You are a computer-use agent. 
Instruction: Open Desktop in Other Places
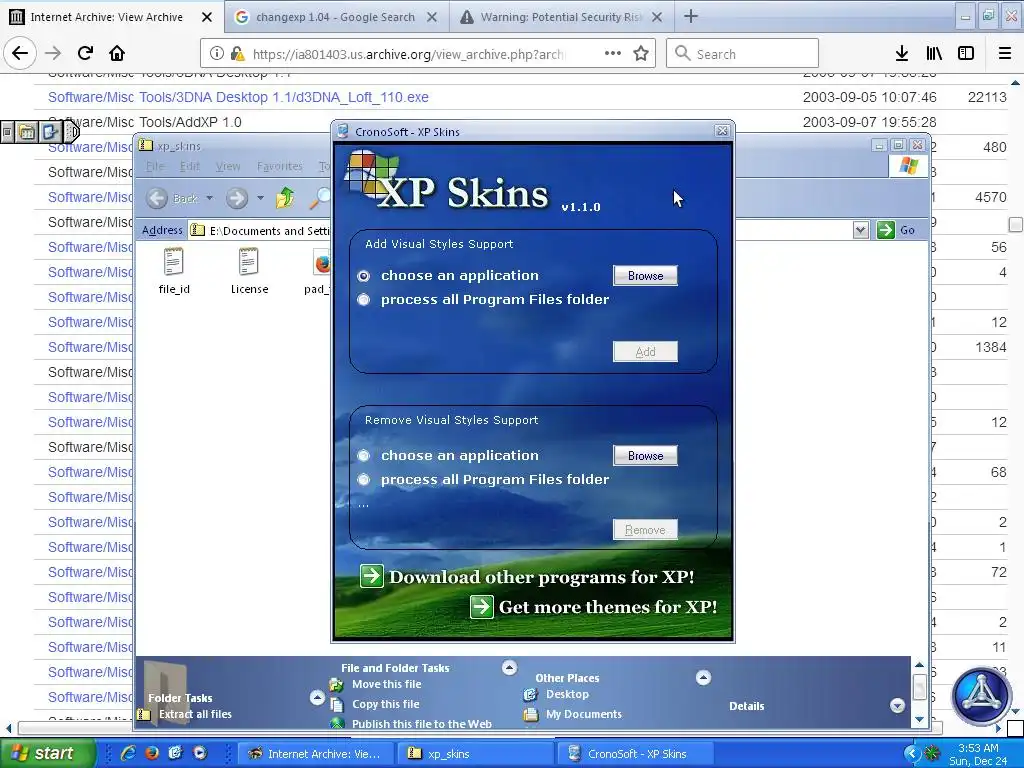tap(567, 694)
